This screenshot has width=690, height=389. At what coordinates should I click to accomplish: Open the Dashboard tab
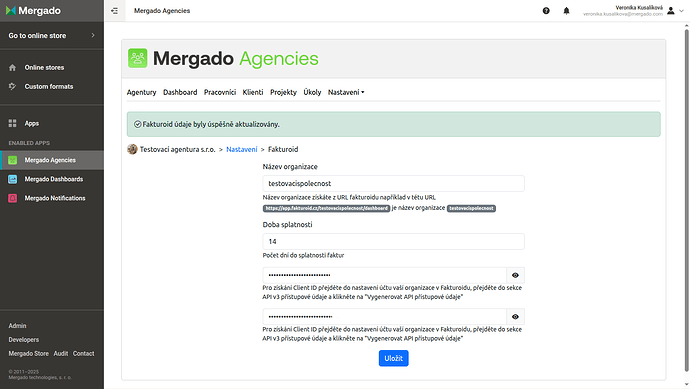pos(180,92)
